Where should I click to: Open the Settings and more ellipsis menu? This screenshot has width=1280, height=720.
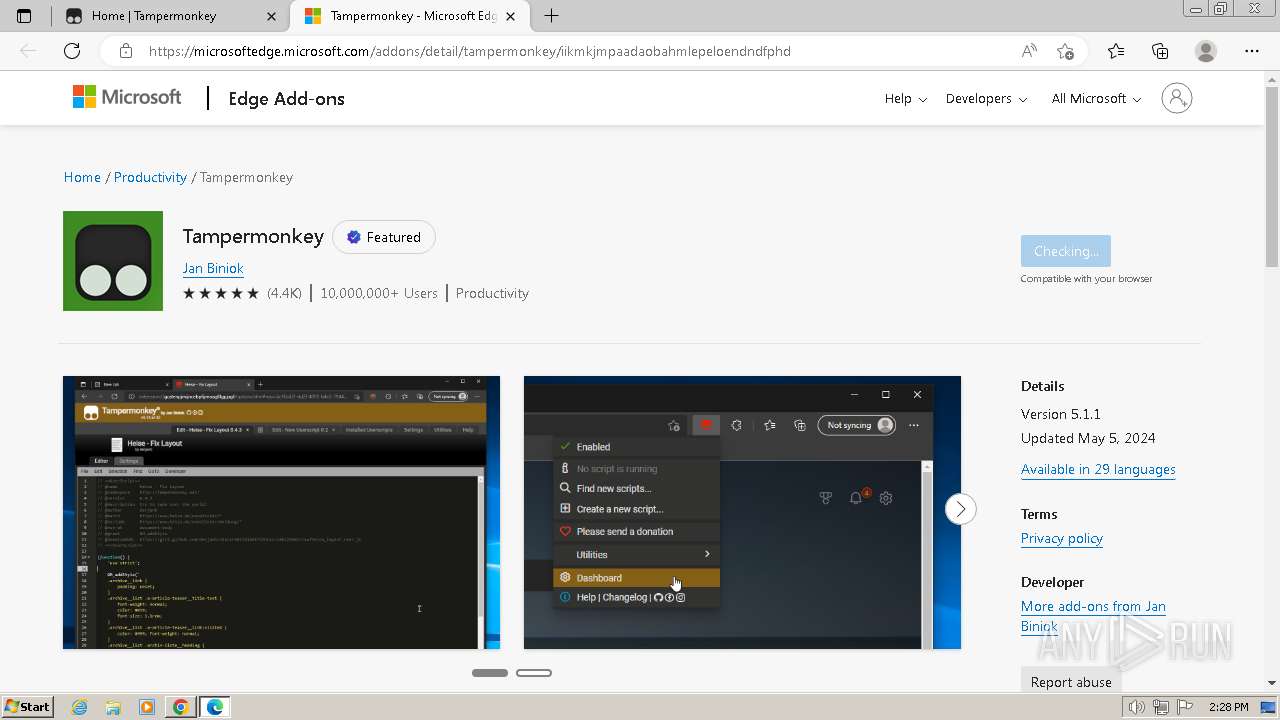[1252, 51]
